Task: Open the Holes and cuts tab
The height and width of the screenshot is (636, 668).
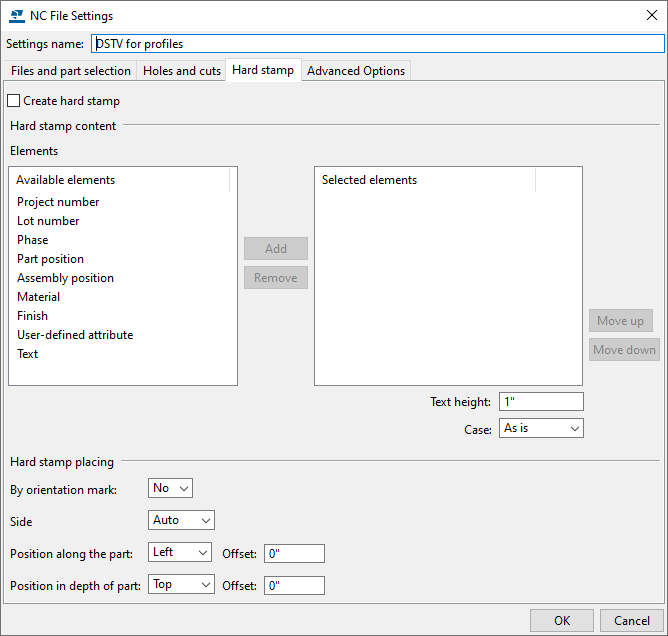Action: point(182,71)
